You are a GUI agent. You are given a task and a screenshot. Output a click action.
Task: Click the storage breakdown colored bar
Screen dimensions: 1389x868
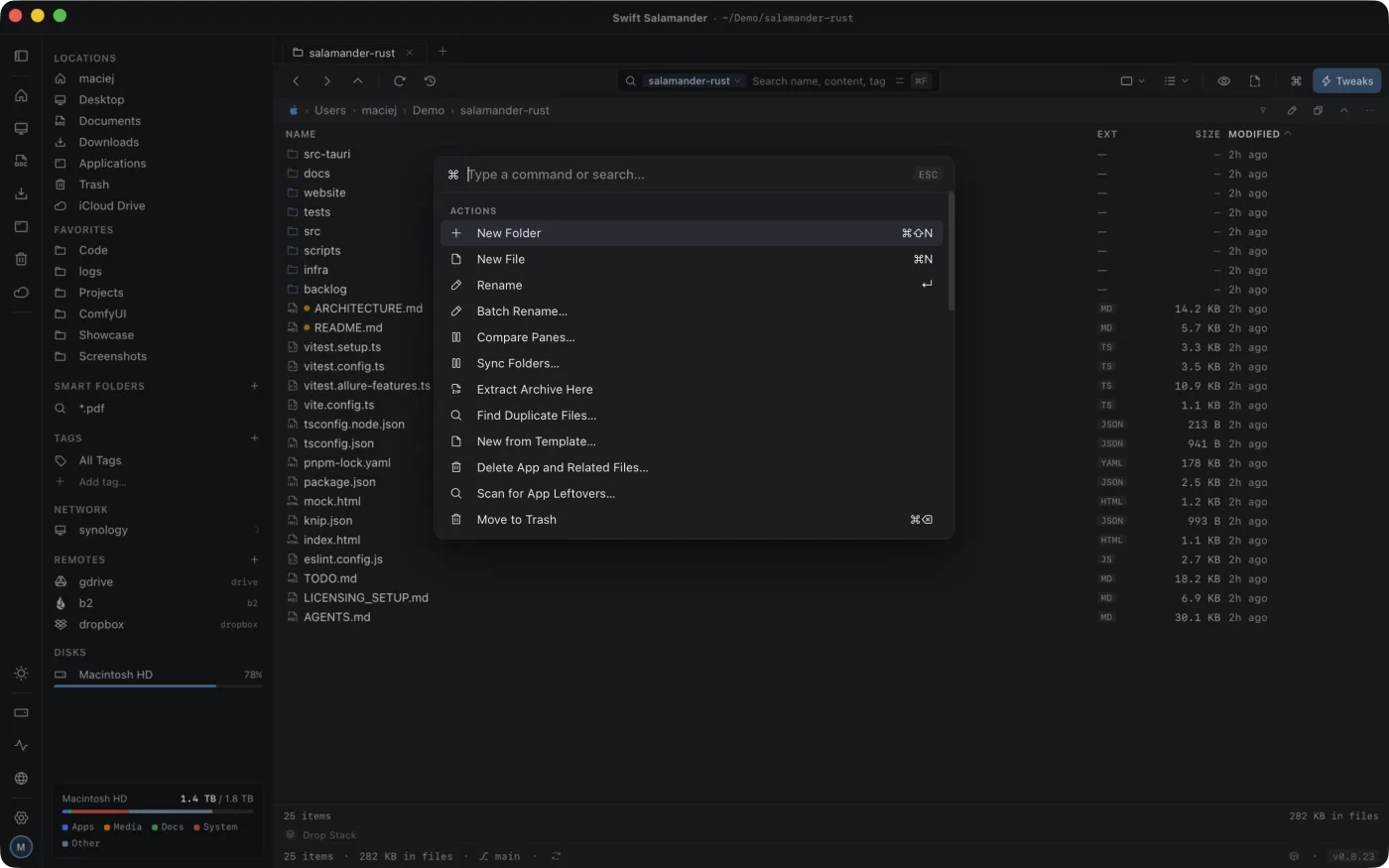[x=158, y=811]
